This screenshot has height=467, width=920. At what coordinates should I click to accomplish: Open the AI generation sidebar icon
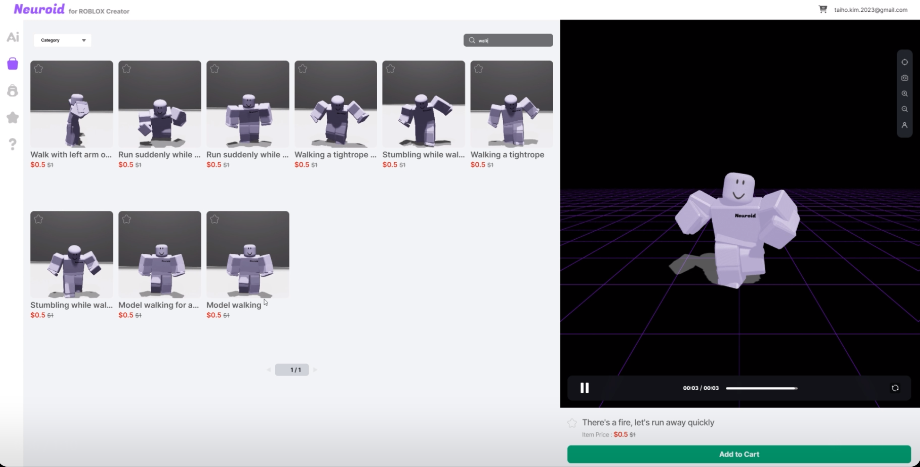point(13,37)
